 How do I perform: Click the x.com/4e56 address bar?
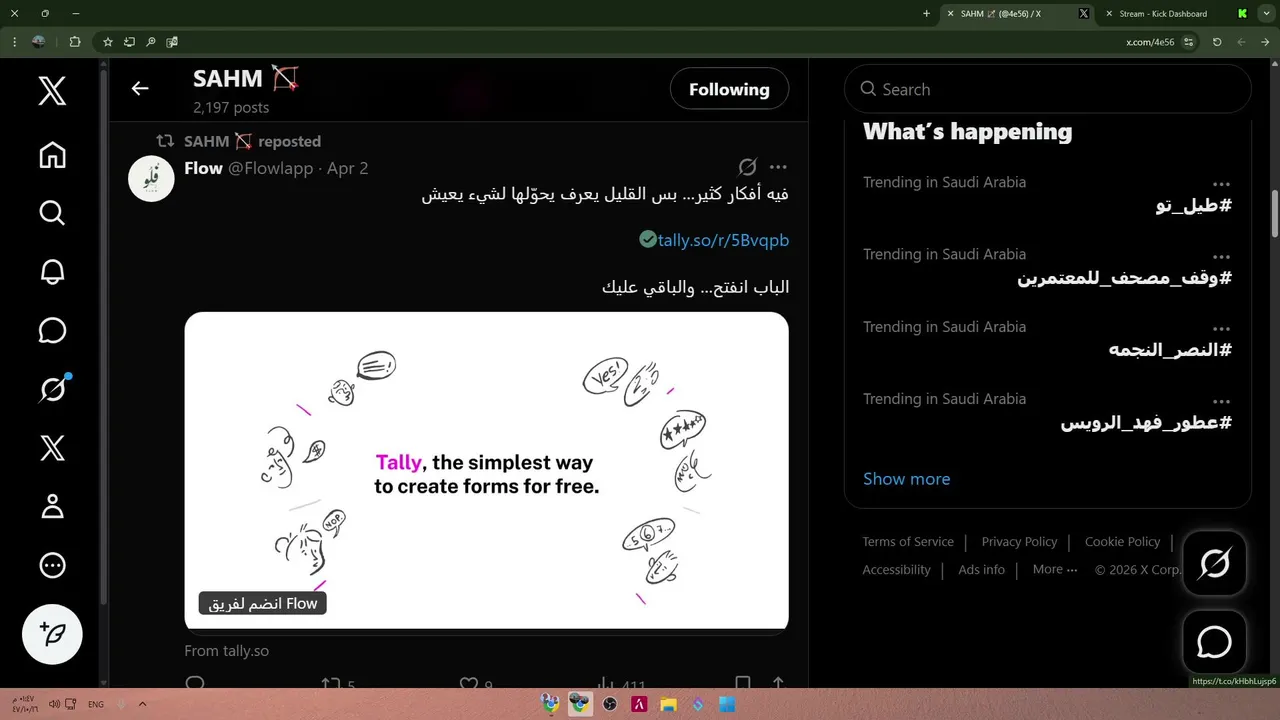point(1150,42)
